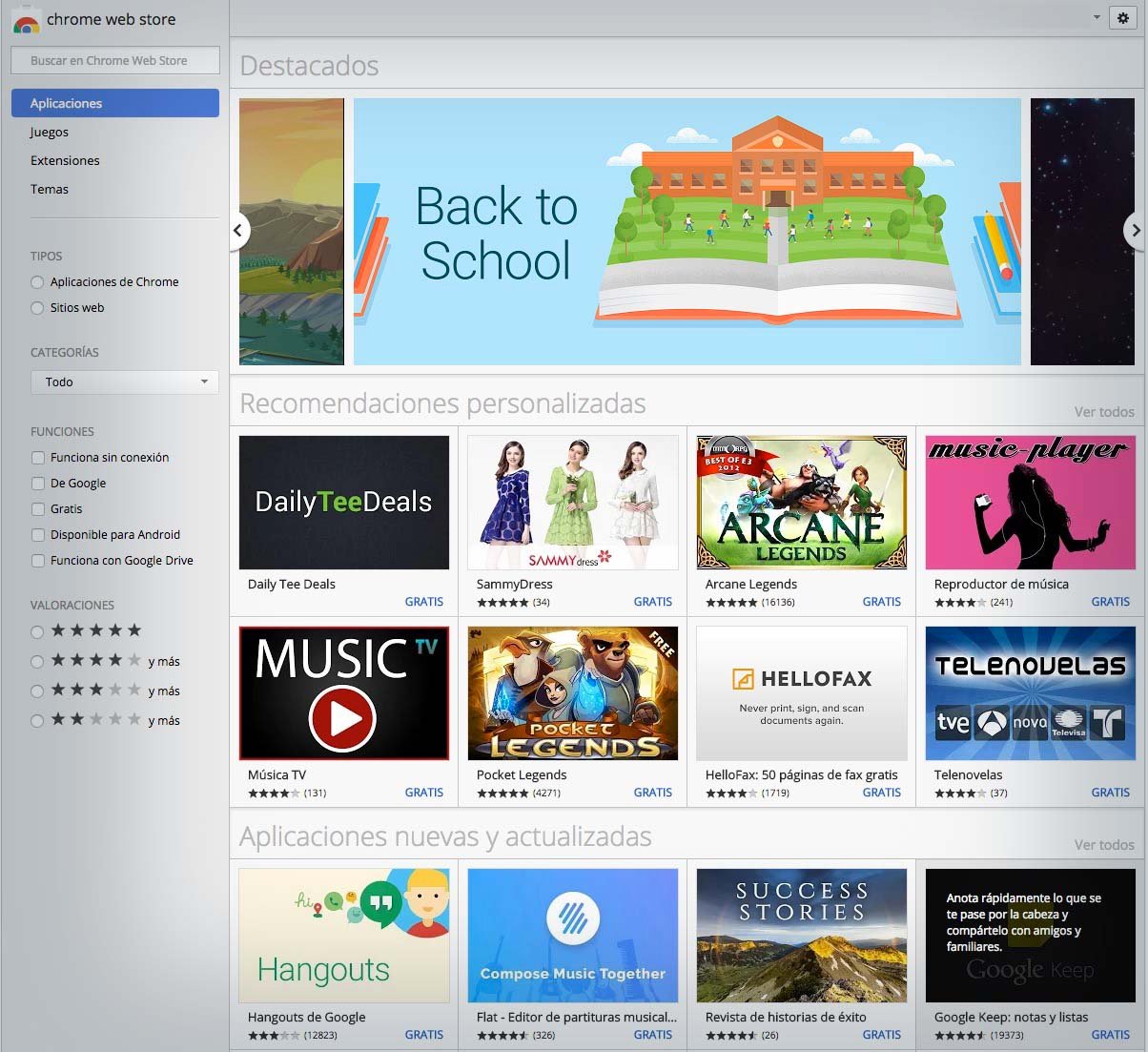Go back in carousel with left arrow
Screen dimensions: 1148x1052
[x=238, y=231]
